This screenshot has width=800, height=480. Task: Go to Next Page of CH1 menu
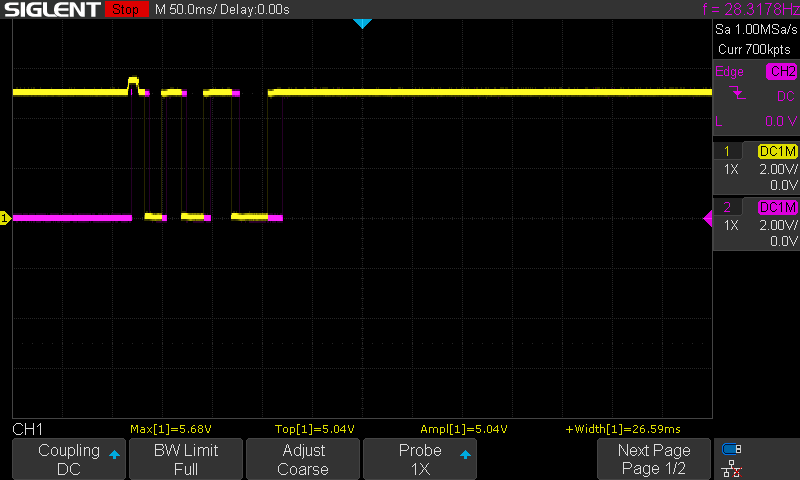click(654, 459)
